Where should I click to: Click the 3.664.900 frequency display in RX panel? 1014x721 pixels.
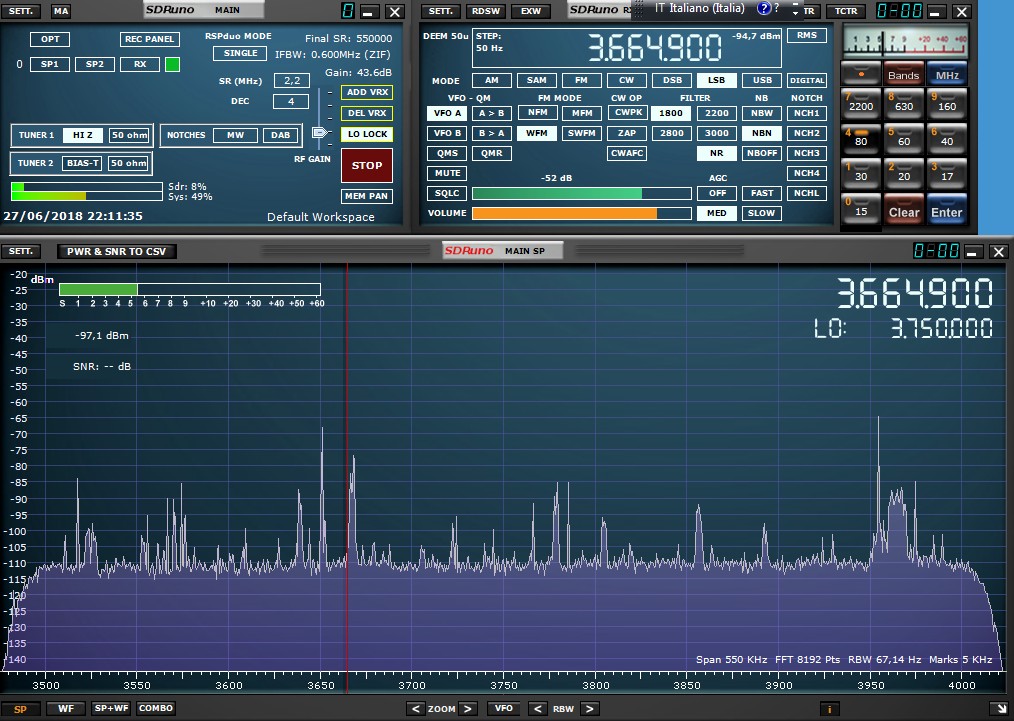click(x=654, y=48)
